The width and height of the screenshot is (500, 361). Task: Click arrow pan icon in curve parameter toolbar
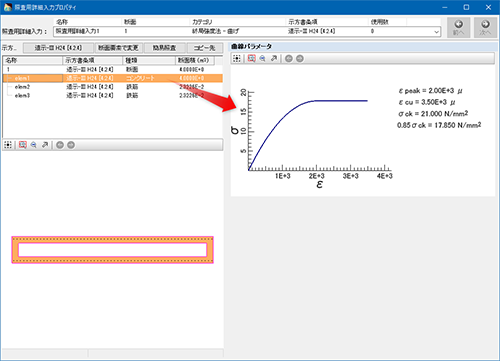coord(274,59)
